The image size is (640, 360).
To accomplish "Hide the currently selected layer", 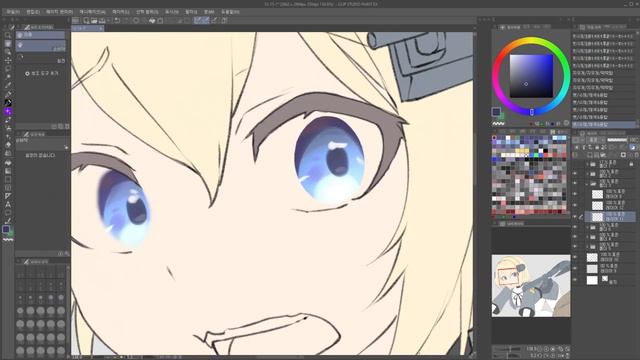I will click(576, 216).
